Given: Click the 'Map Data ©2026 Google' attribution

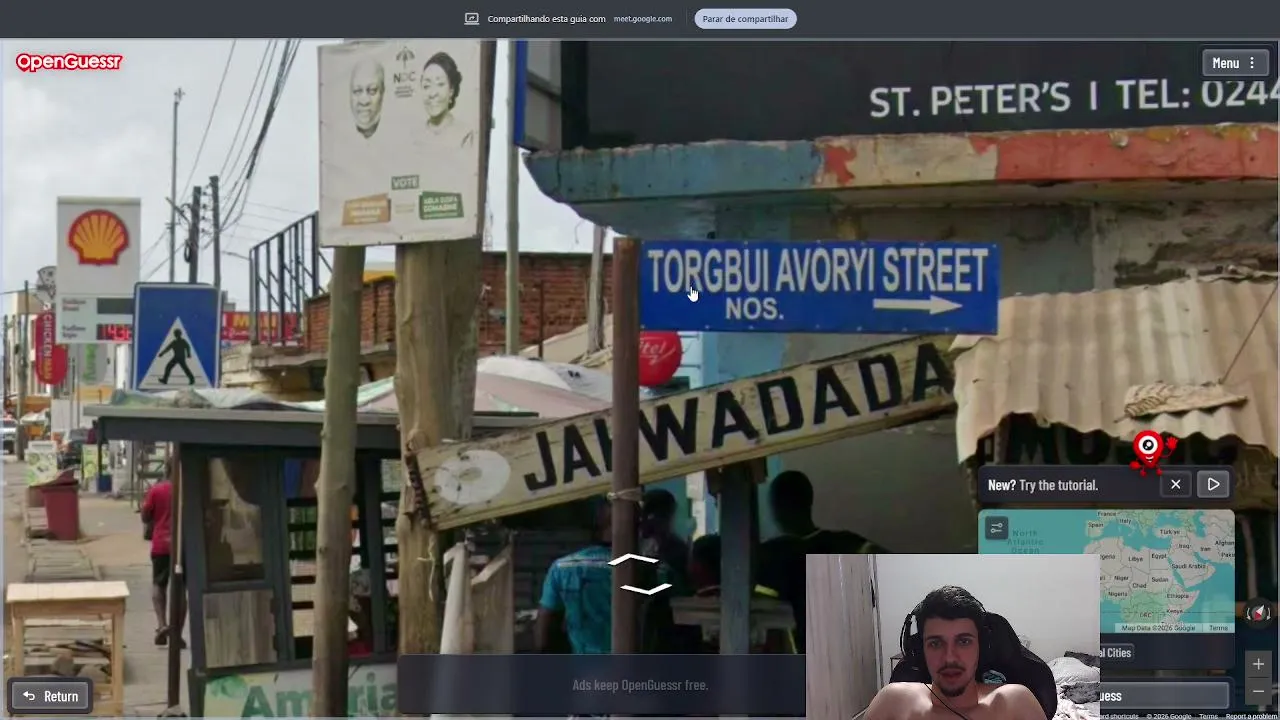Looking at the screenshot, I should [1158, 628].
